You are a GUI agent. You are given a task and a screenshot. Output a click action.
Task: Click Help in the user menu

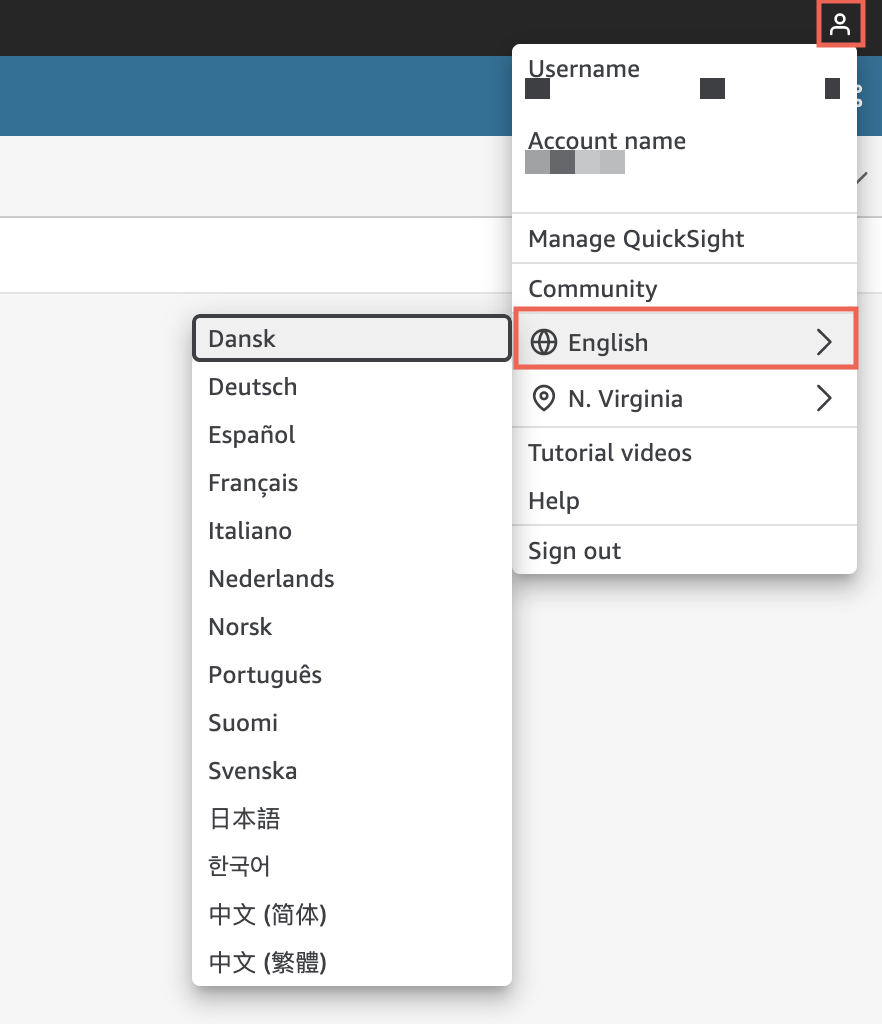pos(553,501)
